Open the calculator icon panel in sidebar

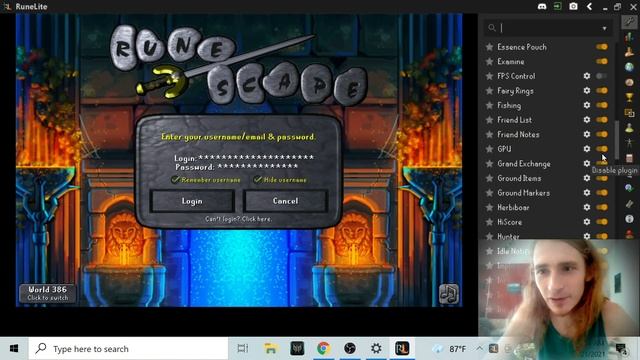(629, 158)
